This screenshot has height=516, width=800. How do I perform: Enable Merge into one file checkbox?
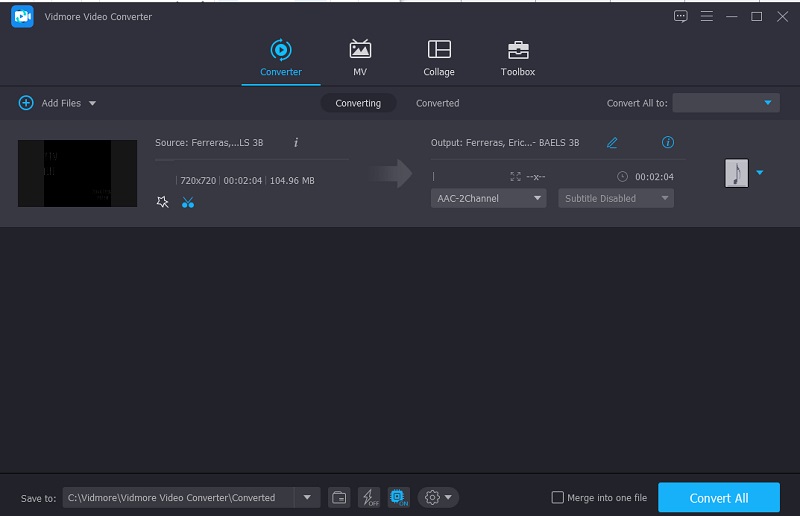[558, 498]
